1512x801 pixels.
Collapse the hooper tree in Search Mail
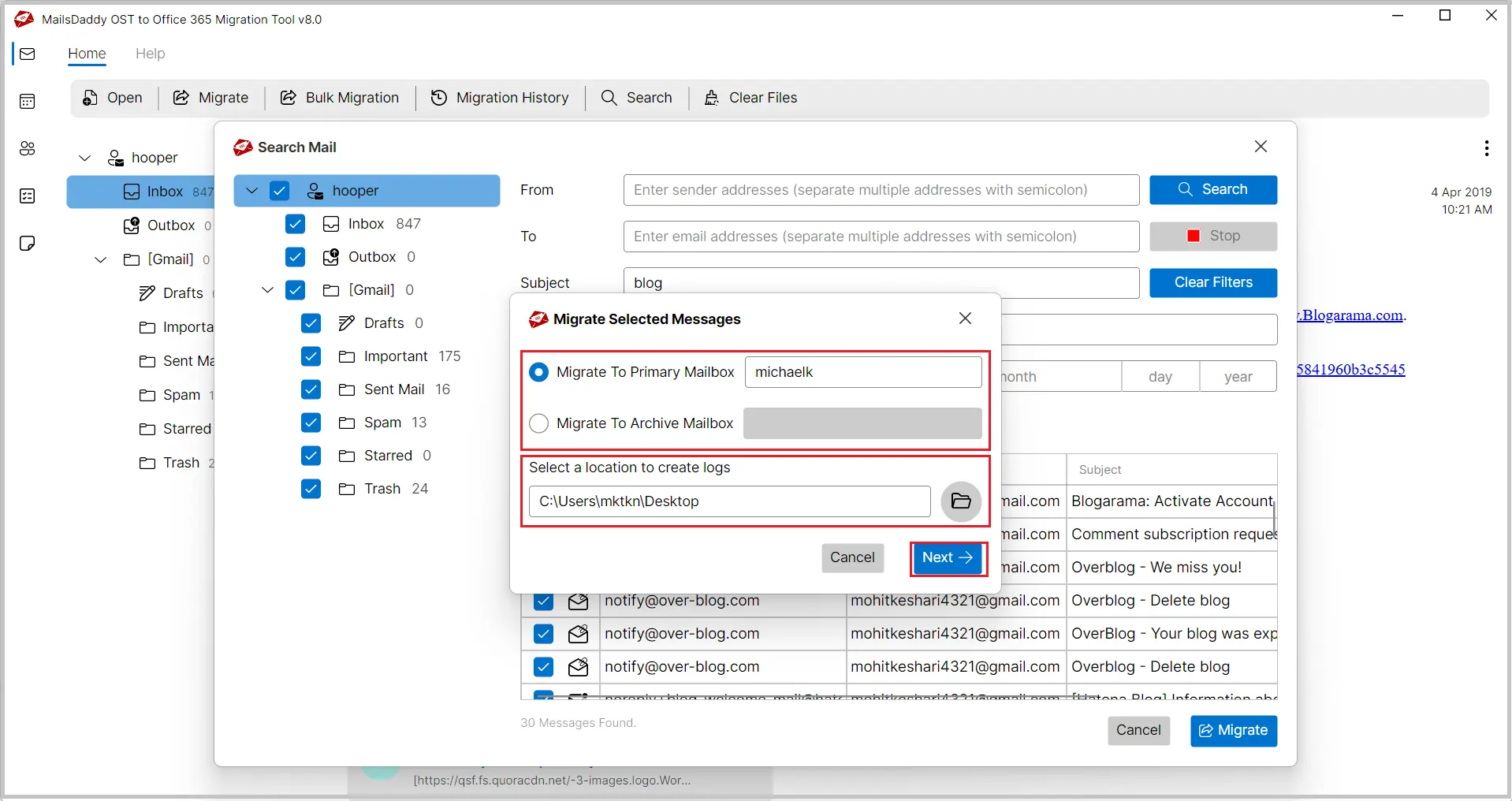tap(252, 191)
